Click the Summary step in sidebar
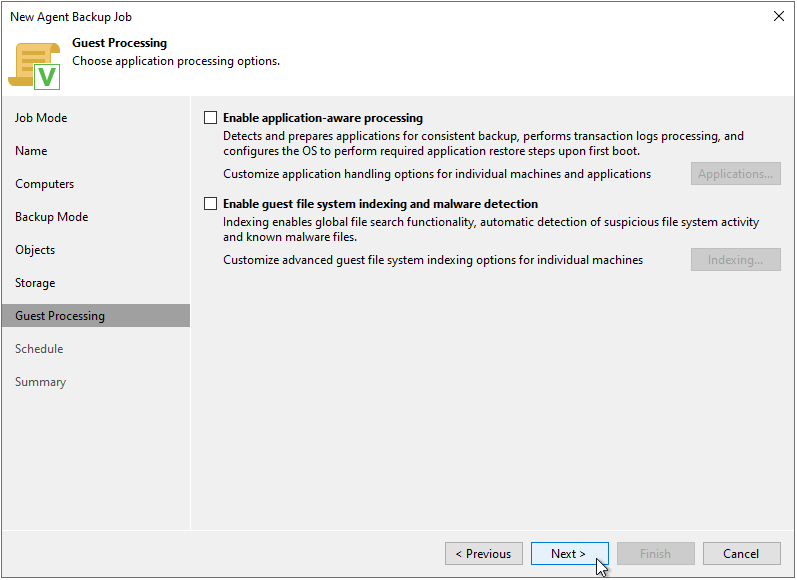Screen dimensions: 797x580 [41, 382]
